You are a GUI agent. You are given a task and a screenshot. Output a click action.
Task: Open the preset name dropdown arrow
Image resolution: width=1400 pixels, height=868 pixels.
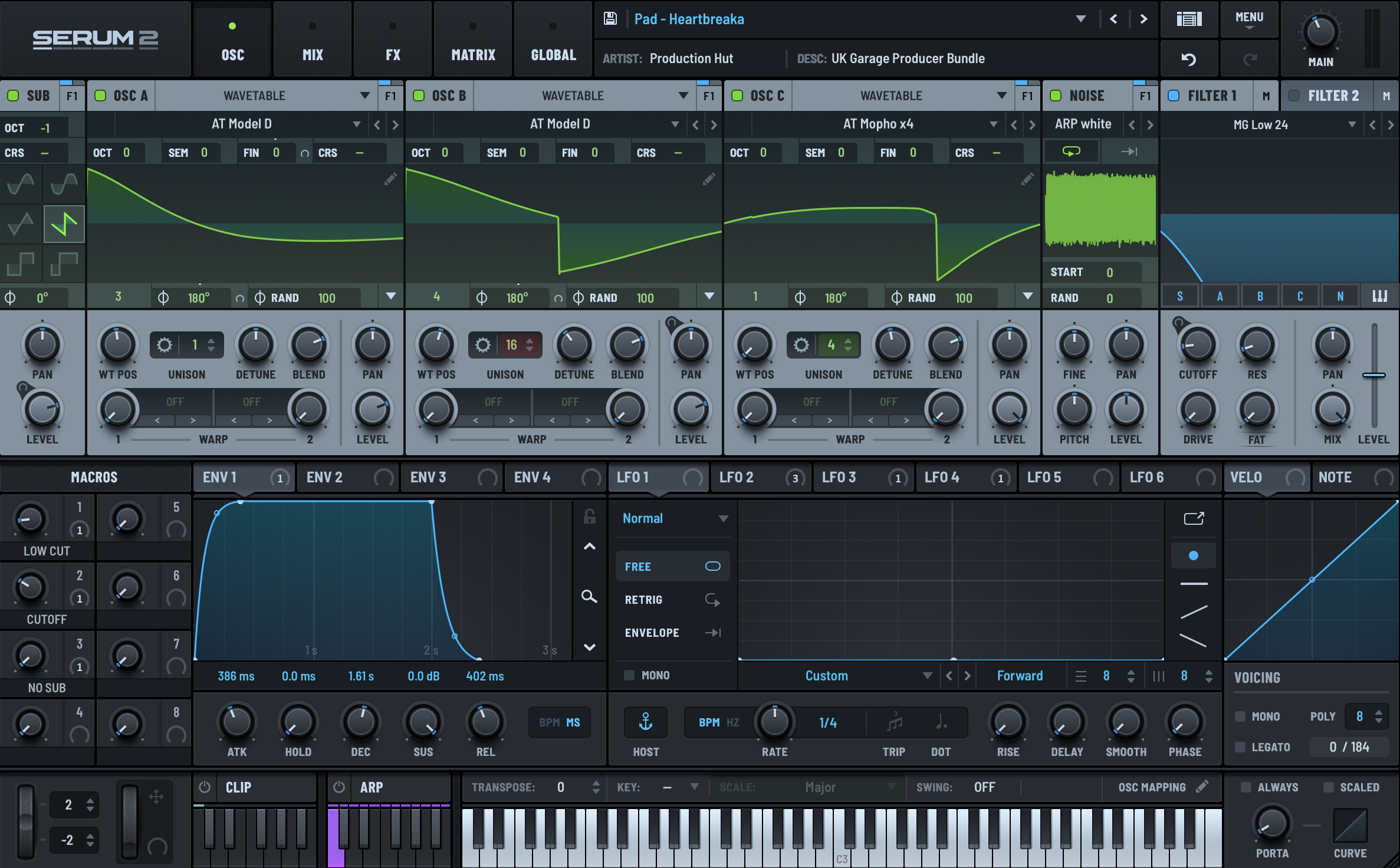pos(1080,19)
